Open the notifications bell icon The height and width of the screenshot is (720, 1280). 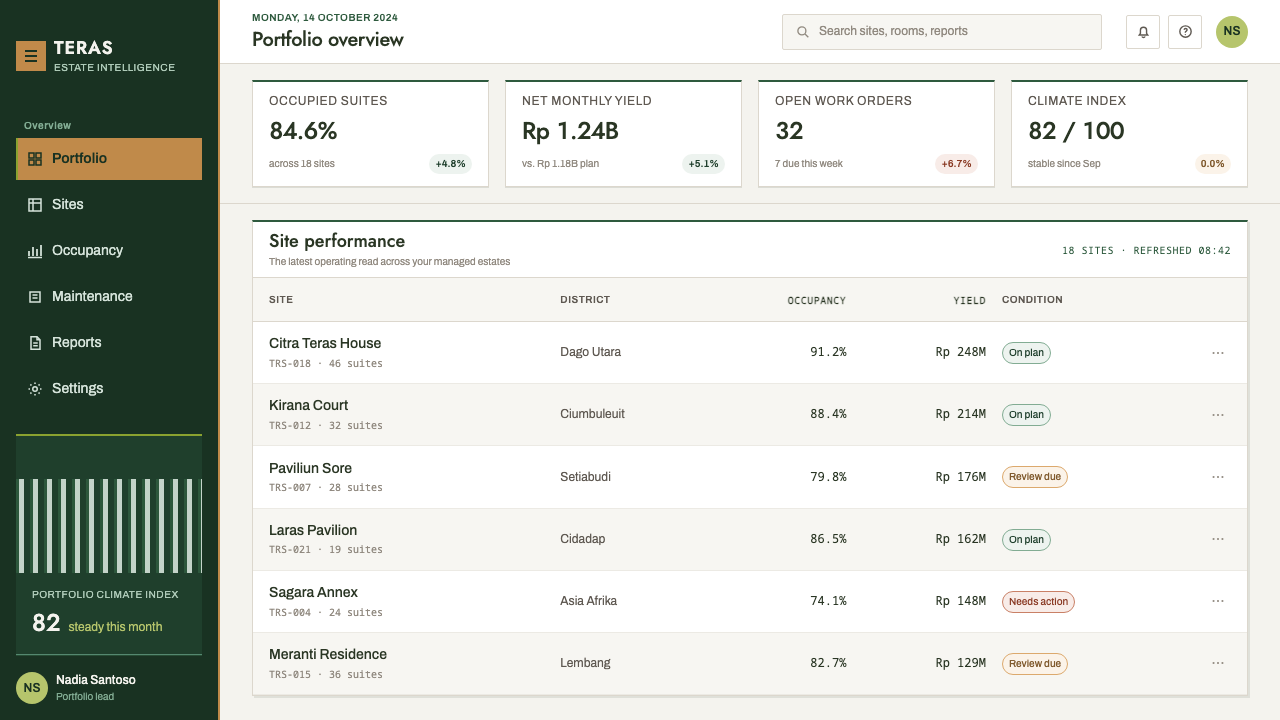coord(1143,32)
